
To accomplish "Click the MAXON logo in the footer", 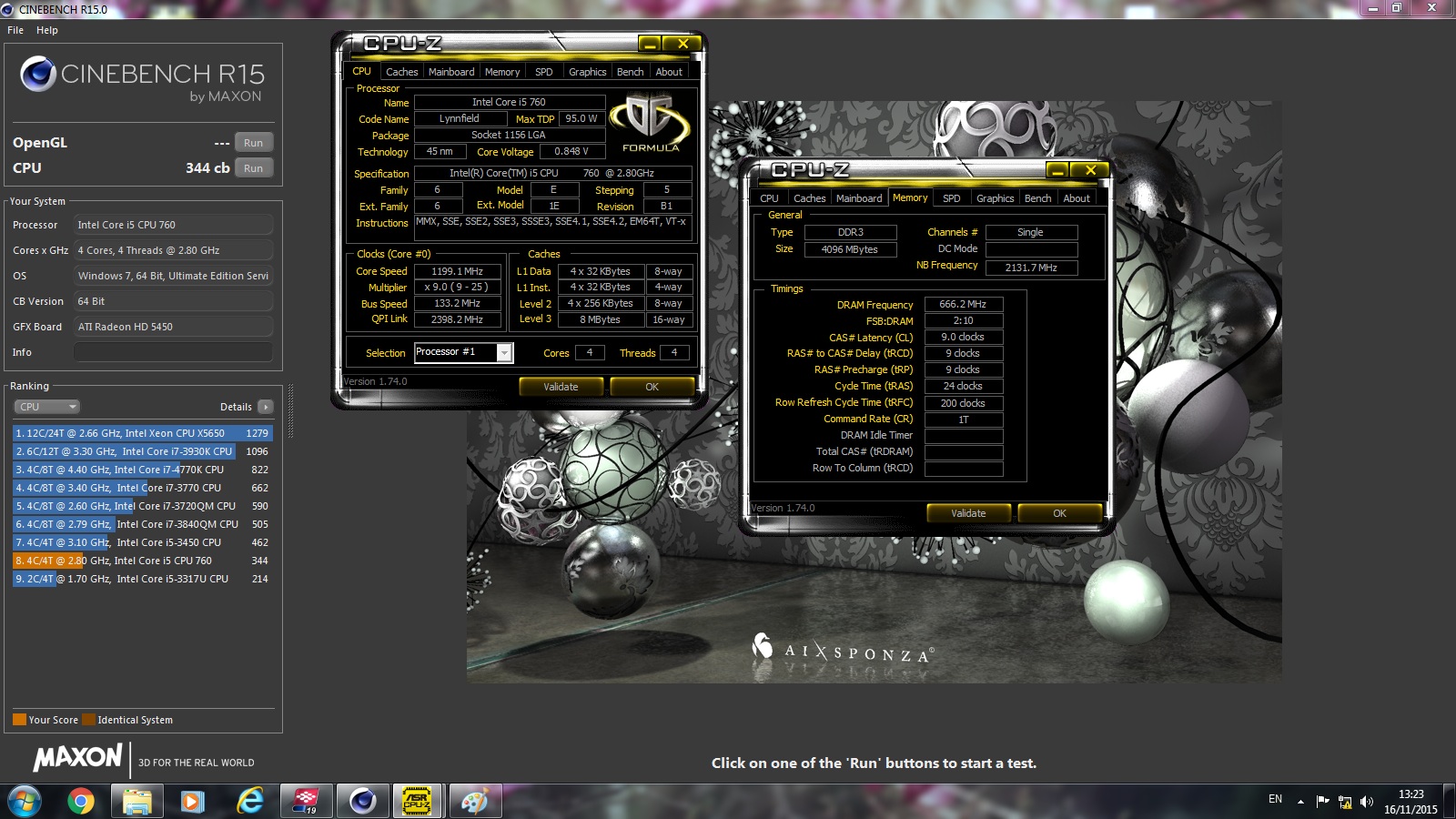I will click(77, 757).
